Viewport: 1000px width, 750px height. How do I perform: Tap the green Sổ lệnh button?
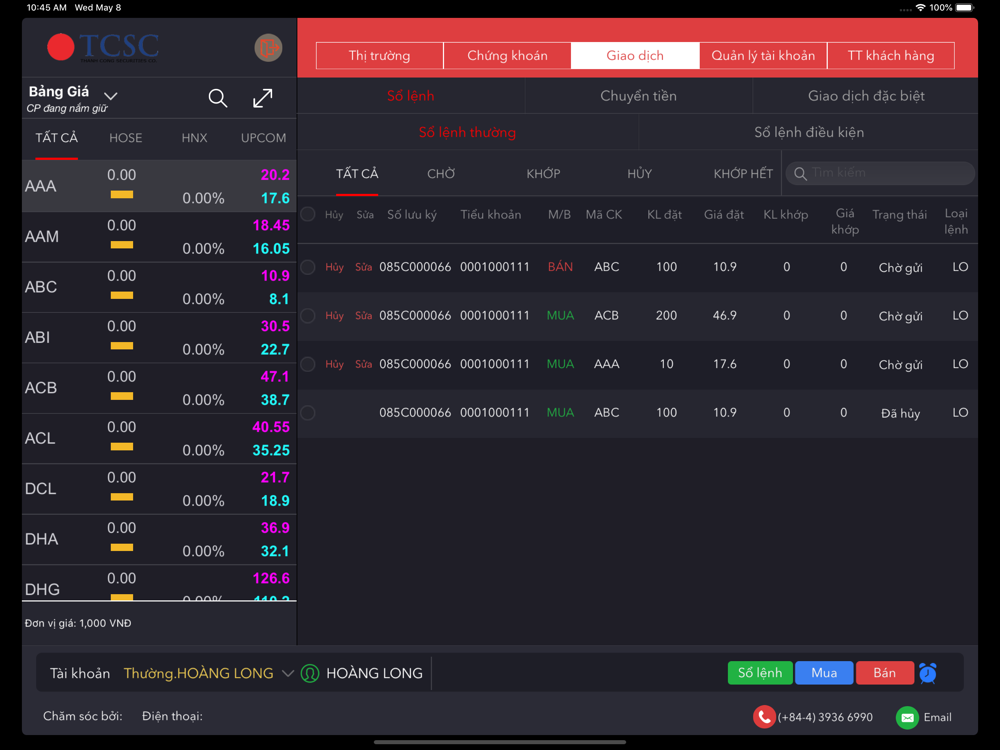pos(760,673)
